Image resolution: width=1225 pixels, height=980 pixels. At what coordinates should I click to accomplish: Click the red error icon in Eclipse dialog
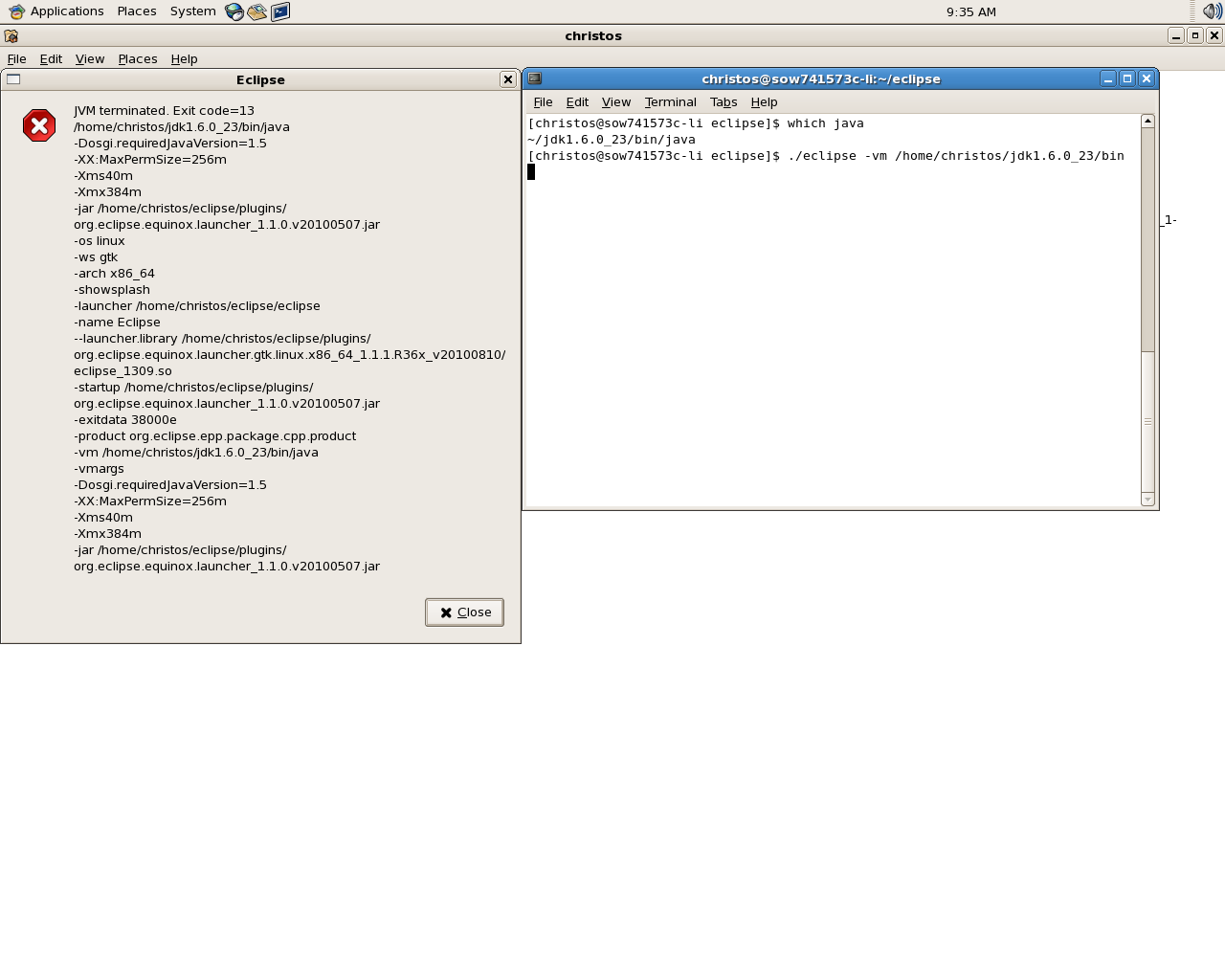39,125
